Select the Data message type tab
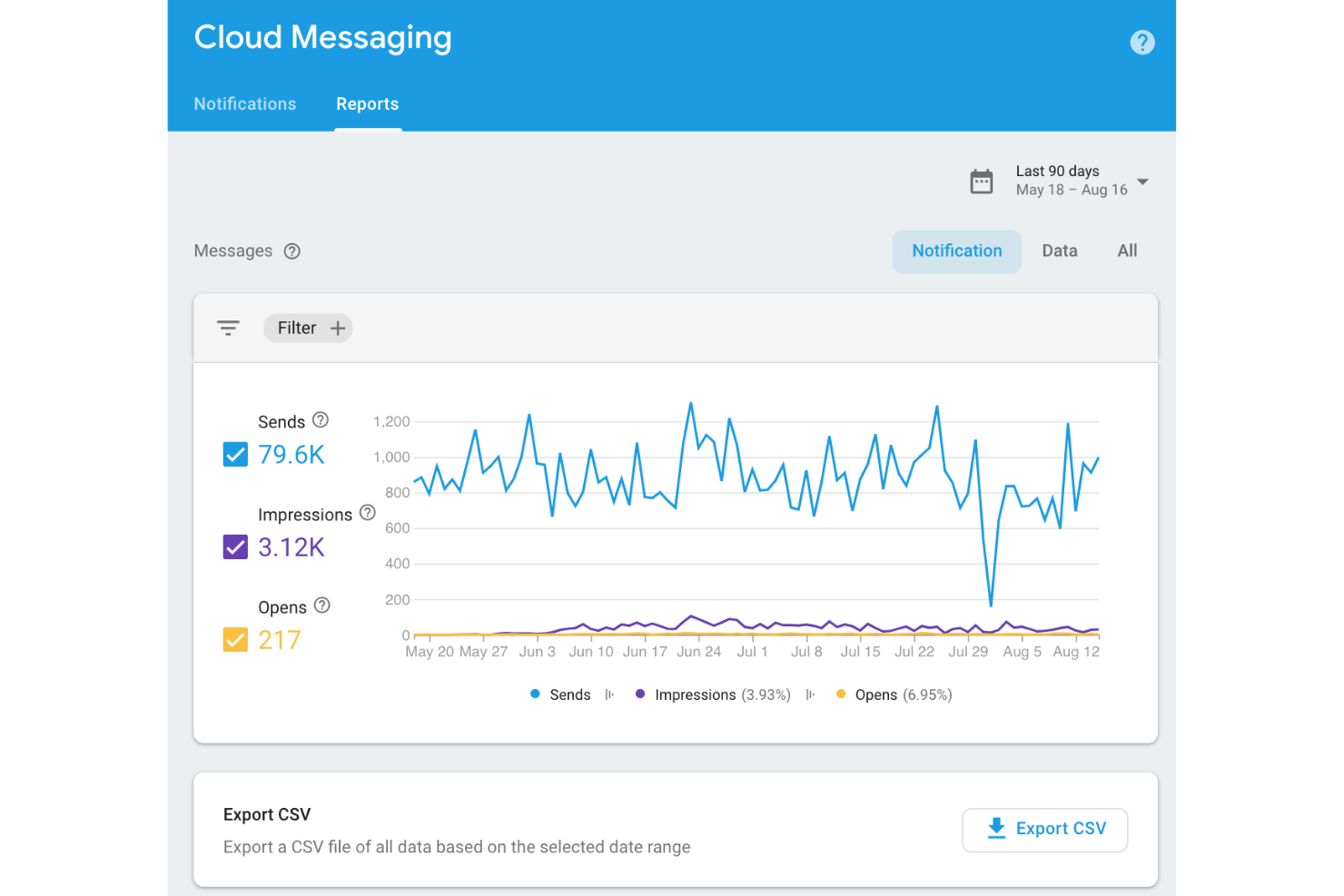The height and width of the screenshot is (896, 1344). (x=1060, y=251)
